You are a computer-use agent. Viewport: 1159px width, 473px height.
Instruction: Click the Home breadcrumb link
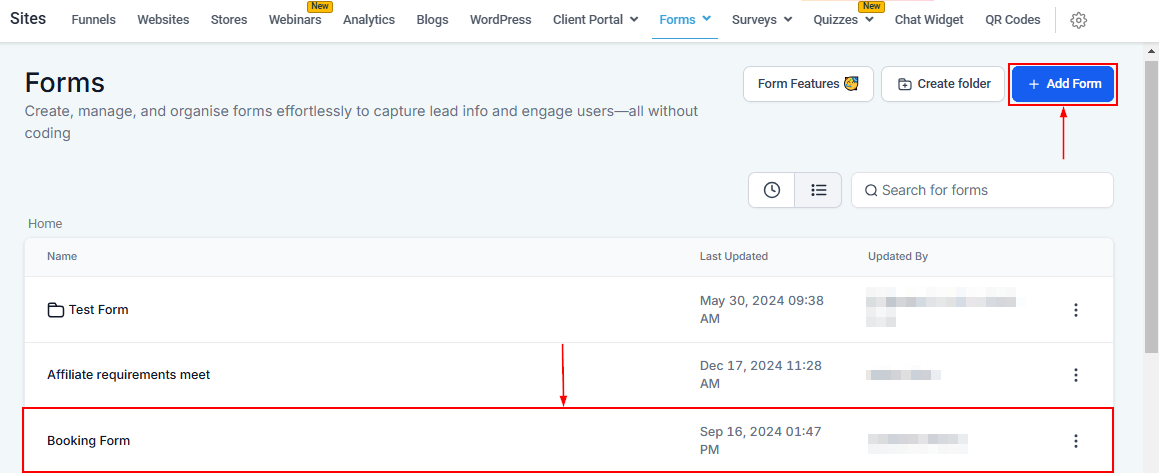pos(45,224)
